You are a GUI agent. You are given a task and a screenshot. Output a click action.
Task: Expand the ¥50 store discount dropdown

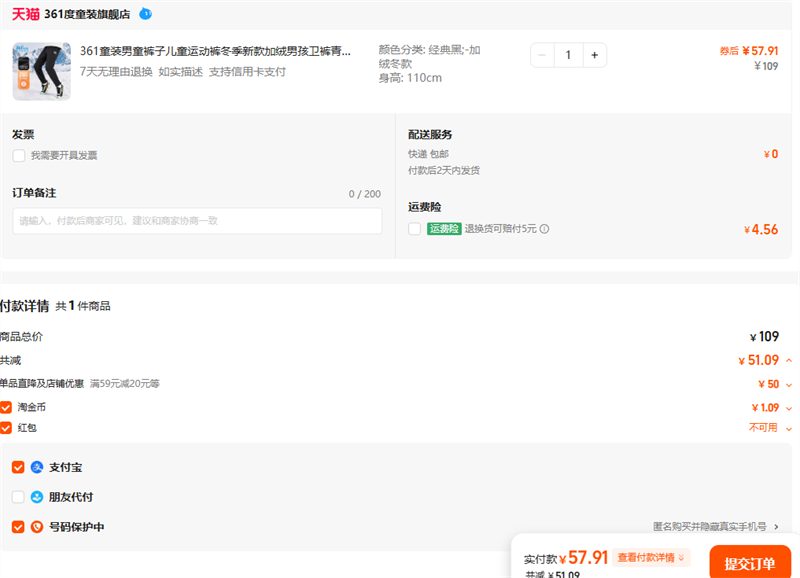(789, 385)
